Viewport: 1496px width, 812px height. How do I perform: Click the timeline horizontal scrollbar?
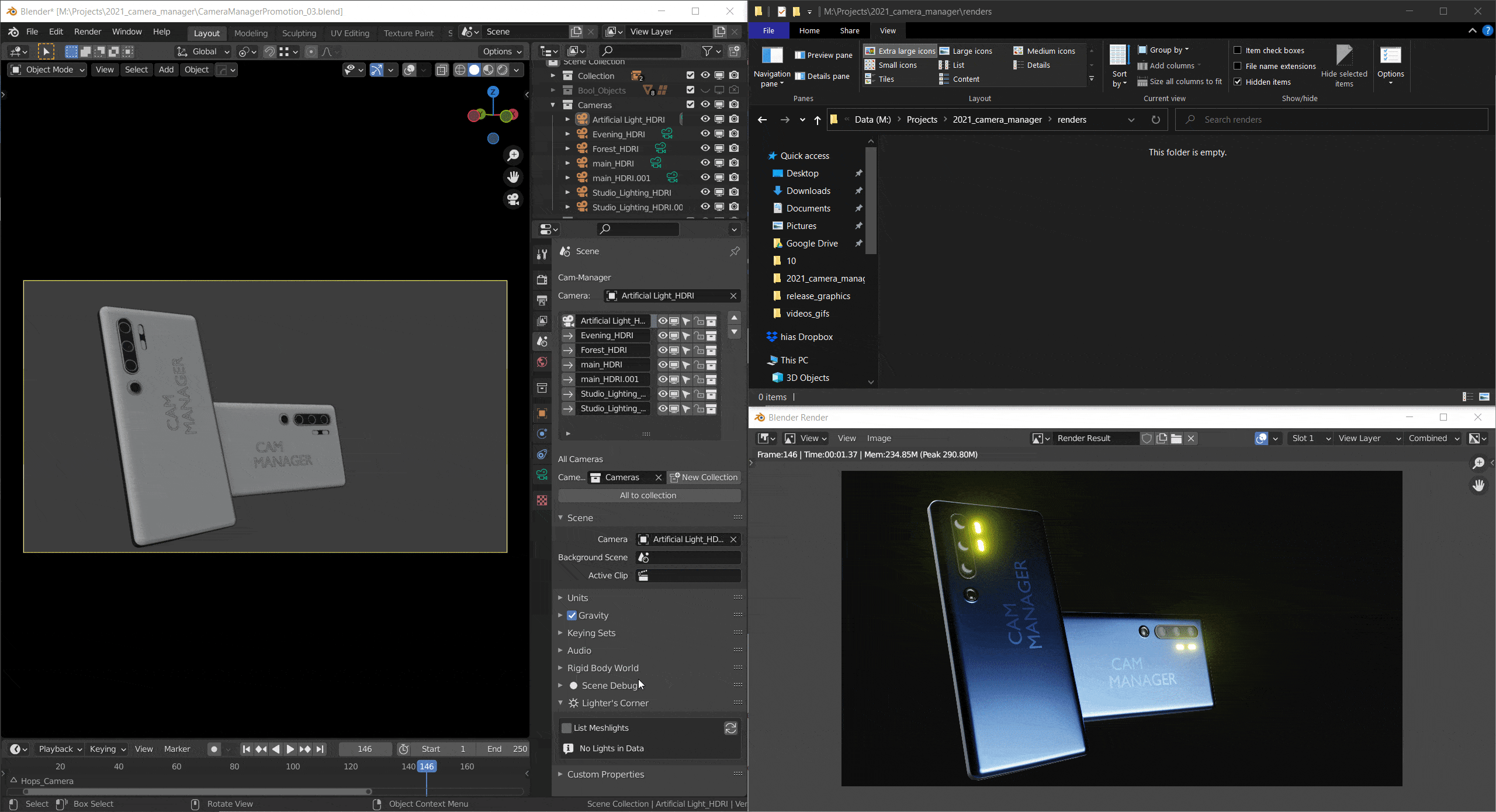pos(196,792)
